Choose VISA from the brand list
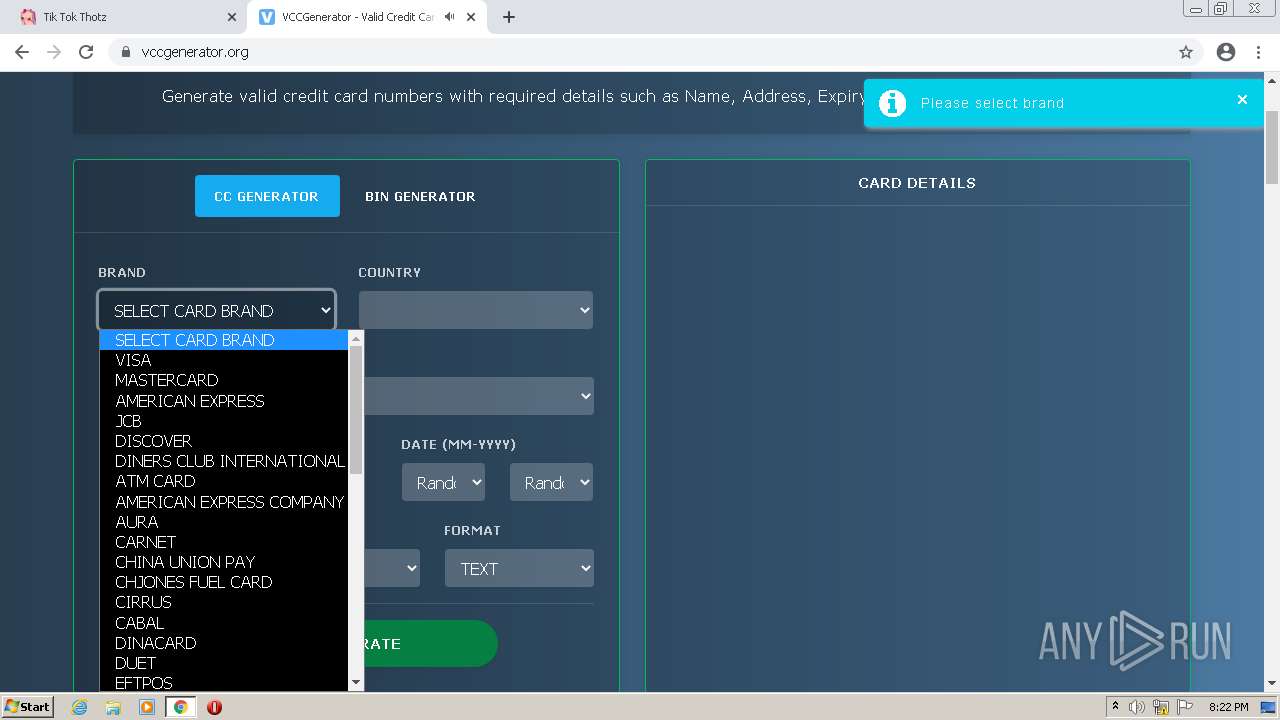The width and height of the screenshot is (1280, 720). coord(224,360)
